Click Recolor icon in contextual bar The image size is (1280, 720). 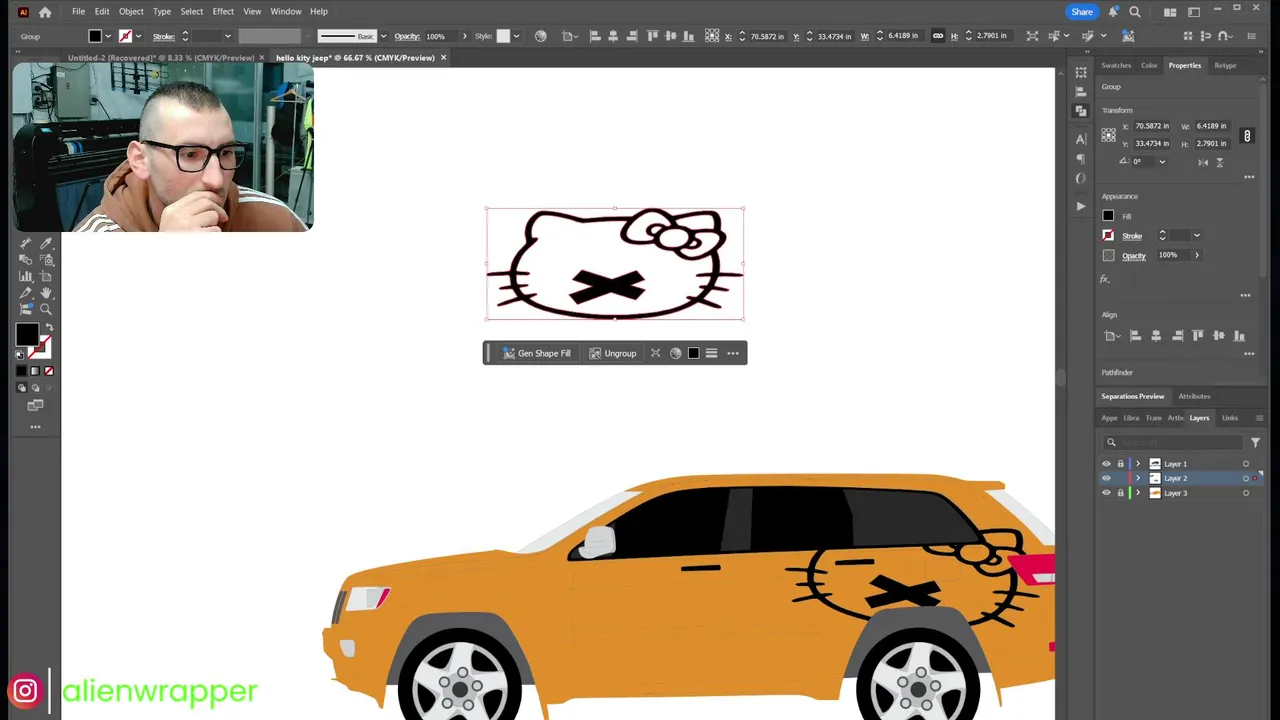pos(675,353)
